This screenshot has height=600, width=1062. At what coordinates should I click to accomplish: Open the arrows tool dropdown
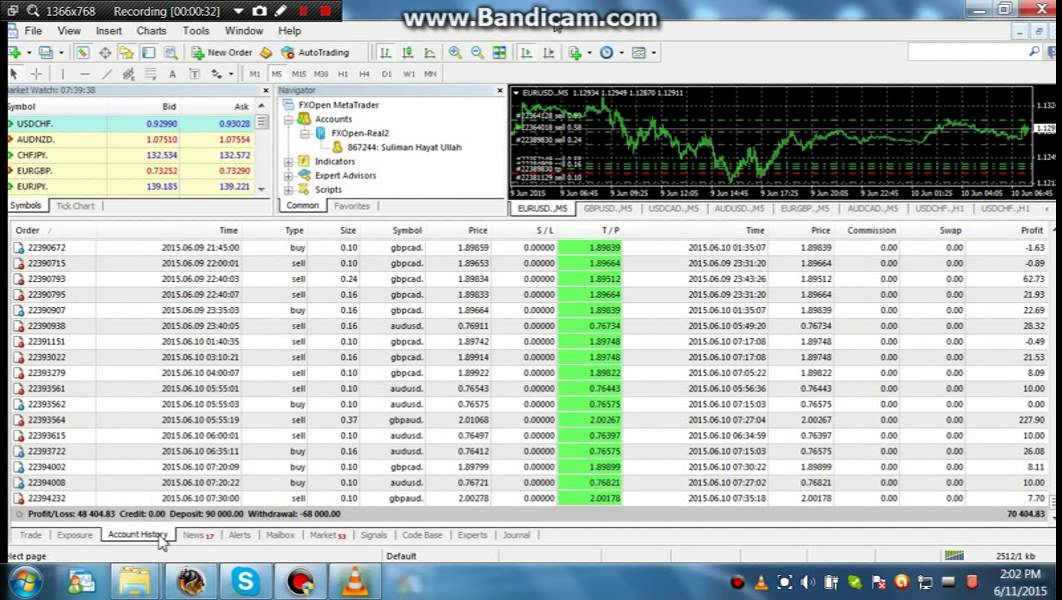point(231,73)
